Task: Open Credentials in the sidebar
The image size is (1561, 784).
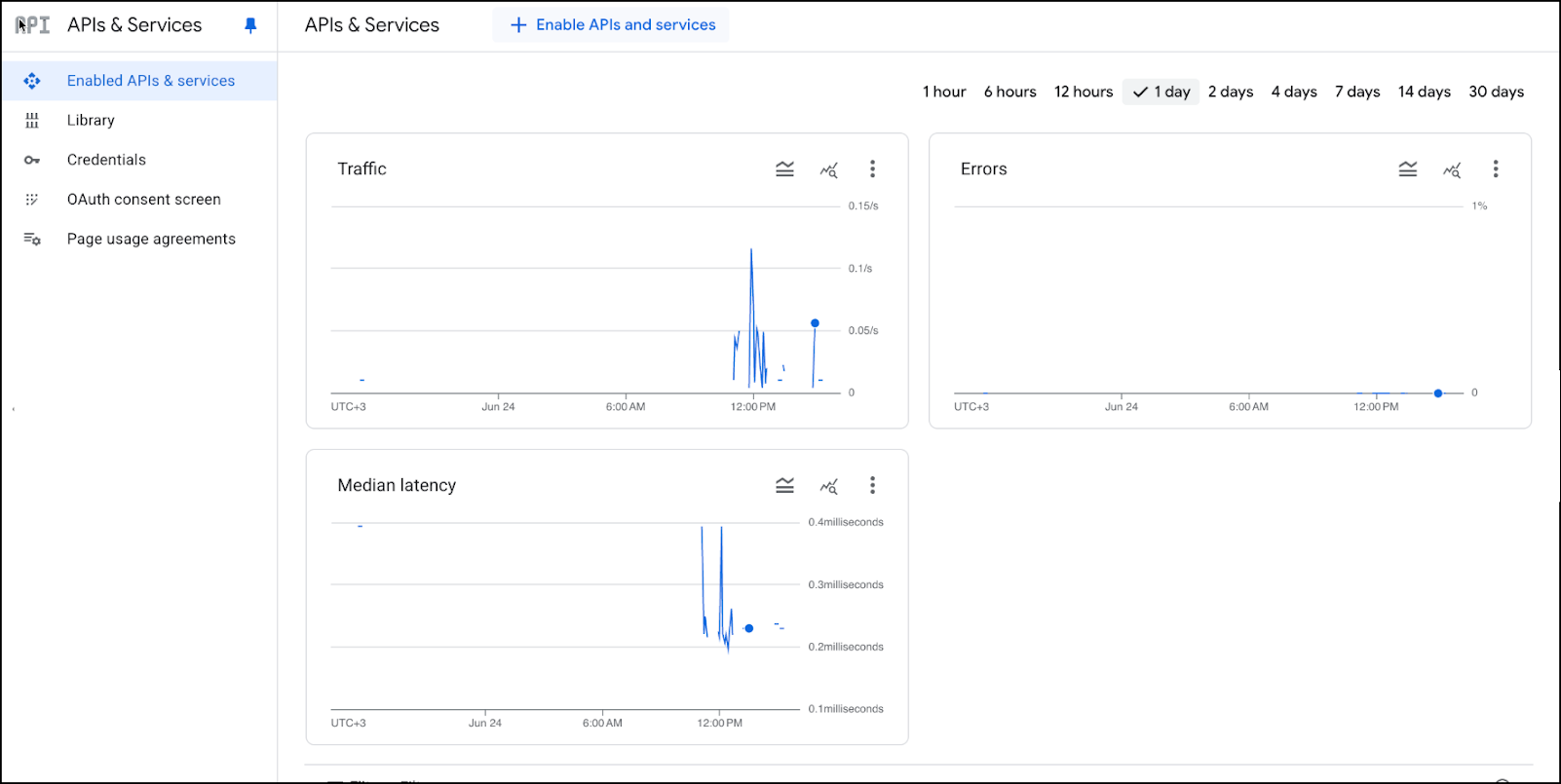Action: click(106, 160)
